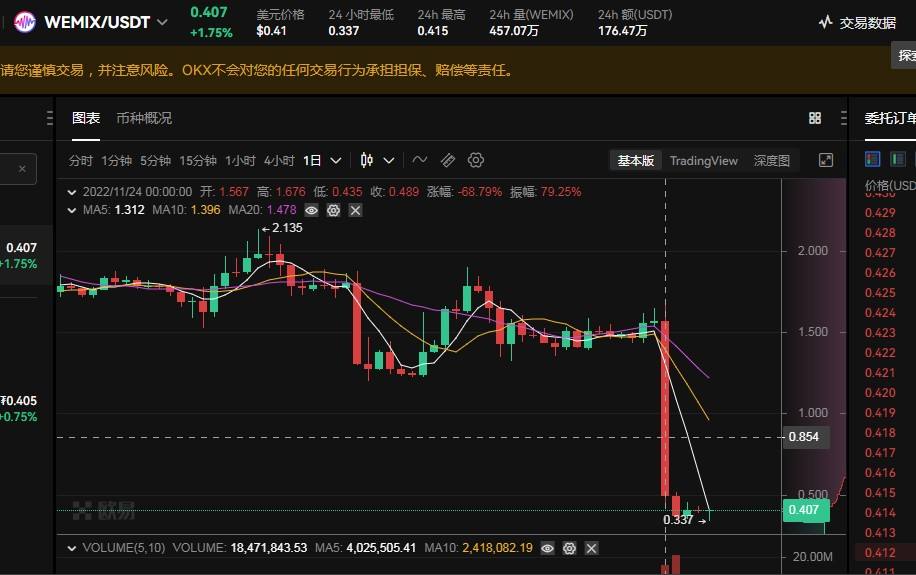Image resolution: width=916 pixels, height=575 pixels.
Task: Open MA indicator settings gear
Action: tap(334, 210)
